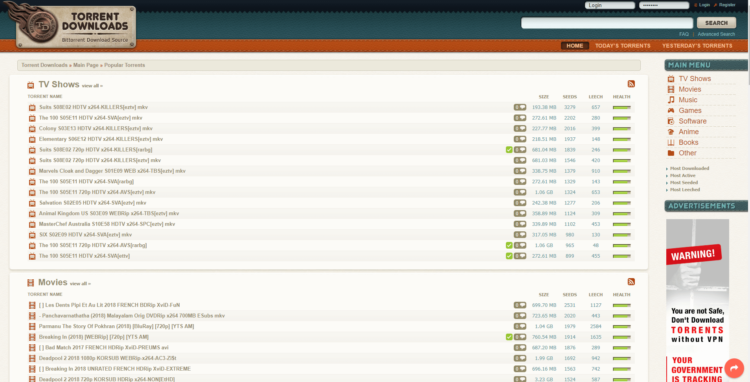This screenshot has height=382, width=750.
Task: Click the Login link at top right
Action: tap(704, 5)
